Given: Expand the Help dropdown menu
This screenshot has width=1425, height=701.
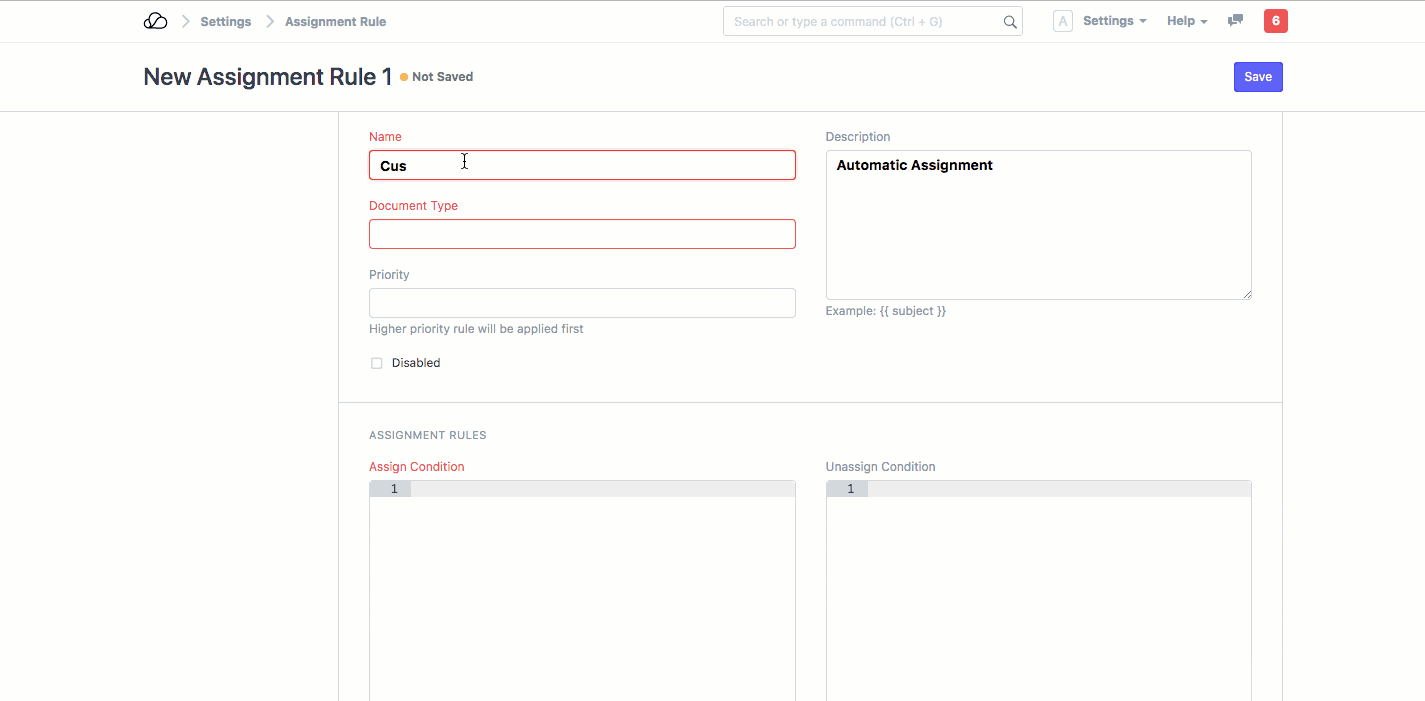Looking at the screenshot, I should click(1187, 21).
